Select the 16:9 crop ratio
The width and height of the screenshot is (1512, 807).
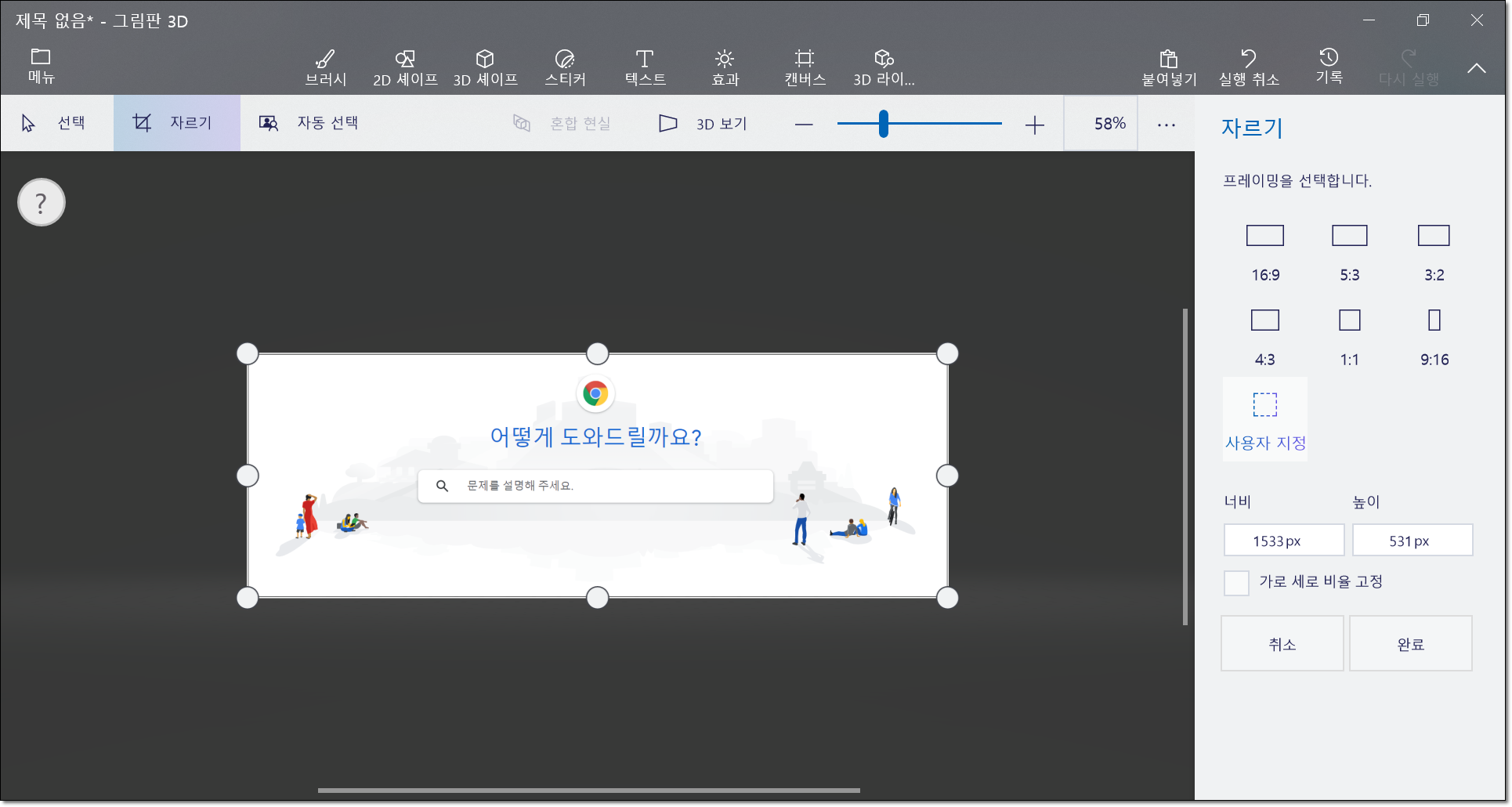(x=1265, y=252)
